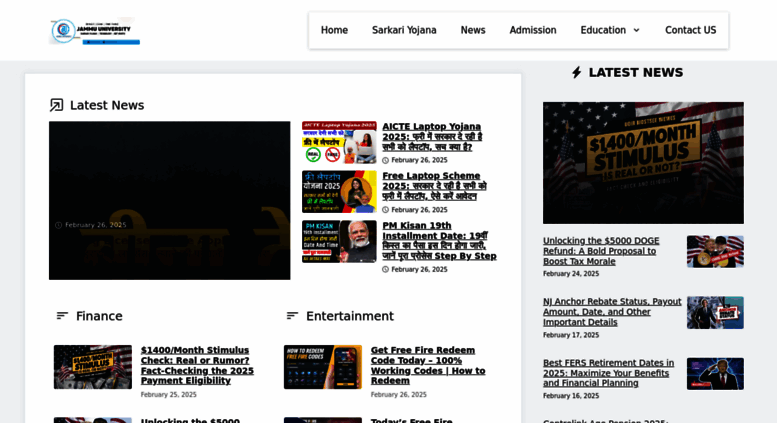Click the February 17, 2025 date in sidebar

click(571, 335)
